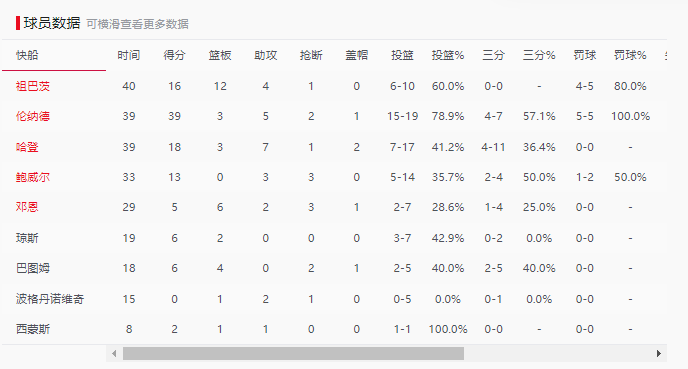
Task: Select the 快船 team tab
Action: point(27,55)
